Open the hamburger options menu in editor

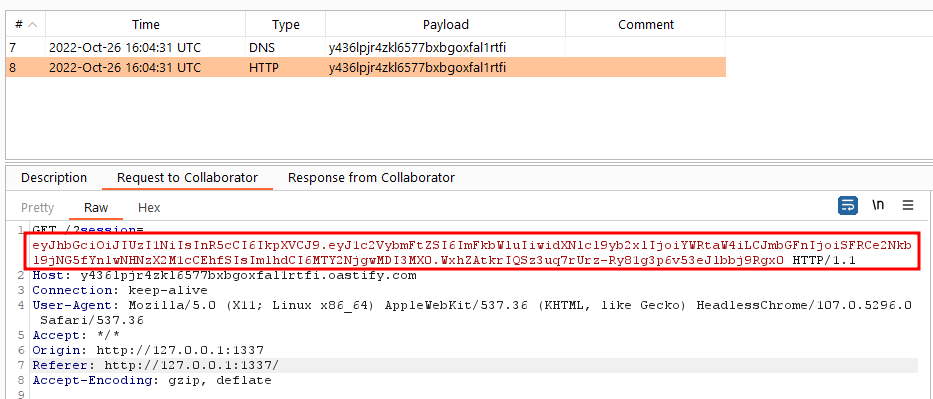tap(907, 206)
